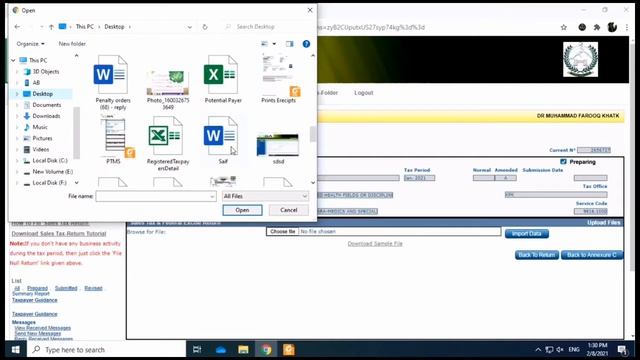Expand the Local Disk (F:) node
This screenshot has height=360, width=640.
coord(17,183)
